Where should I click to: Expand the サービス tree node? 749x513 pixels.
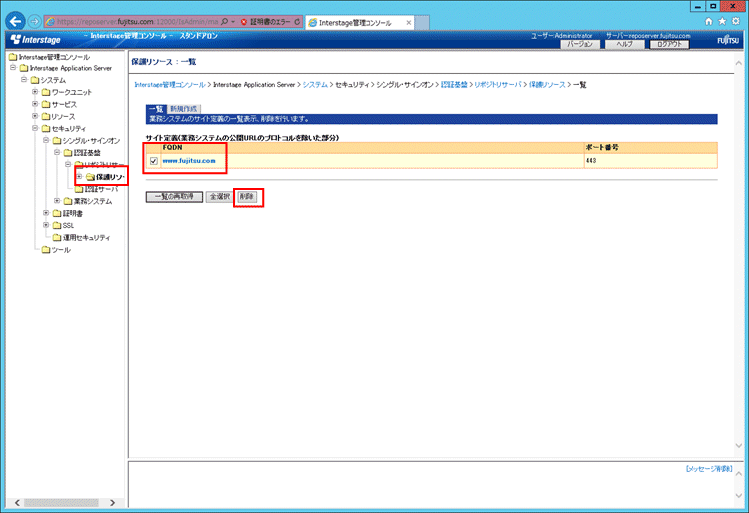(35, 104)
